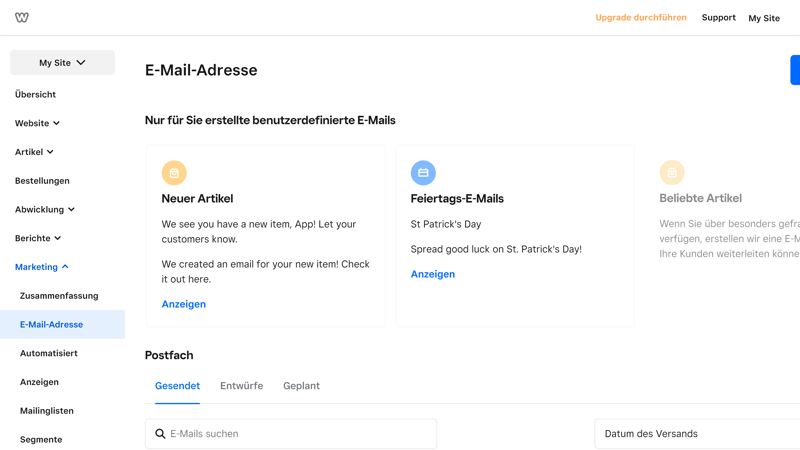800x450 pixels.
Task: Switch to the Geplant tab
Action: click(301, 386)
